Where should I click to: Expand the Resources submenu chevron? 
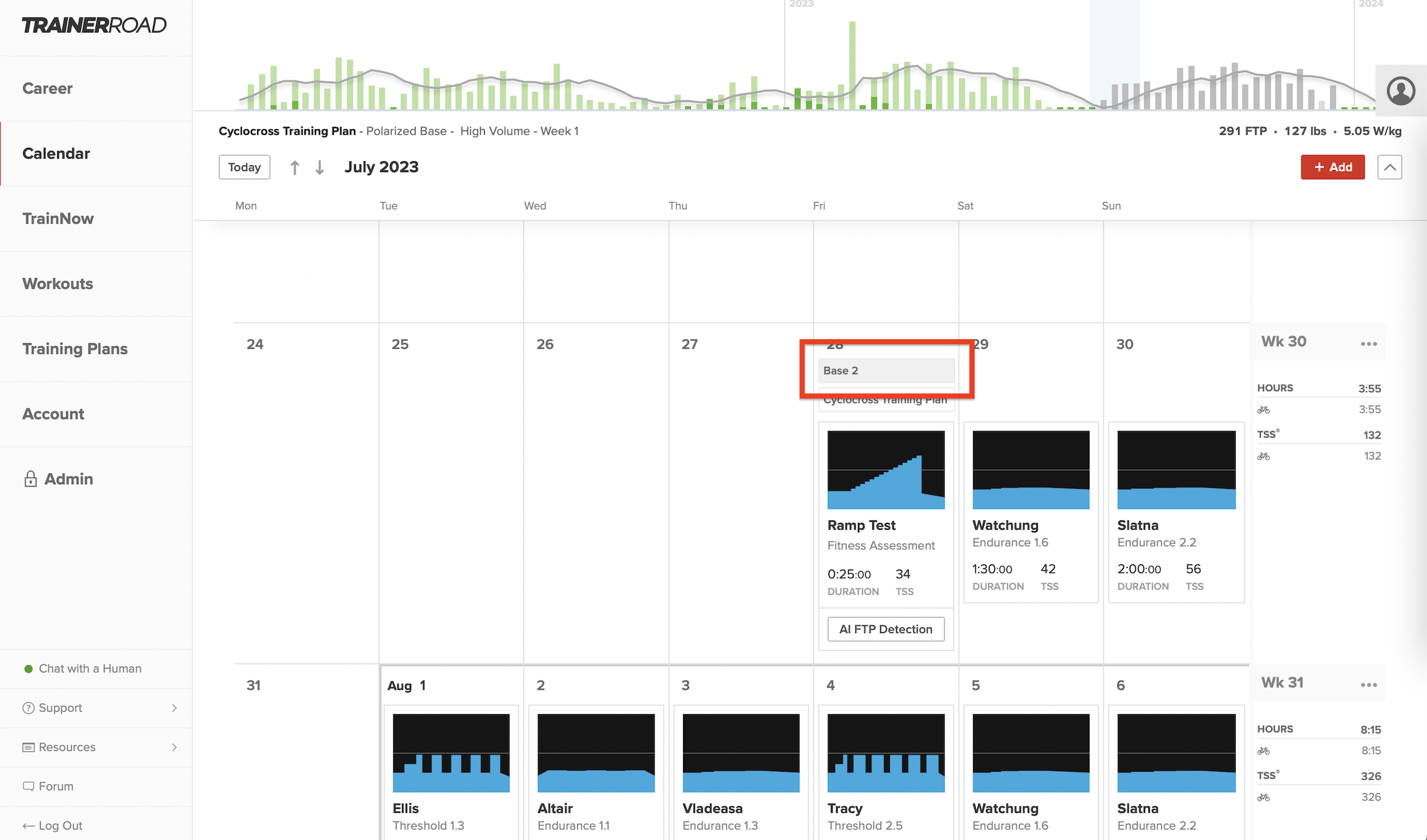coord(174,747)
